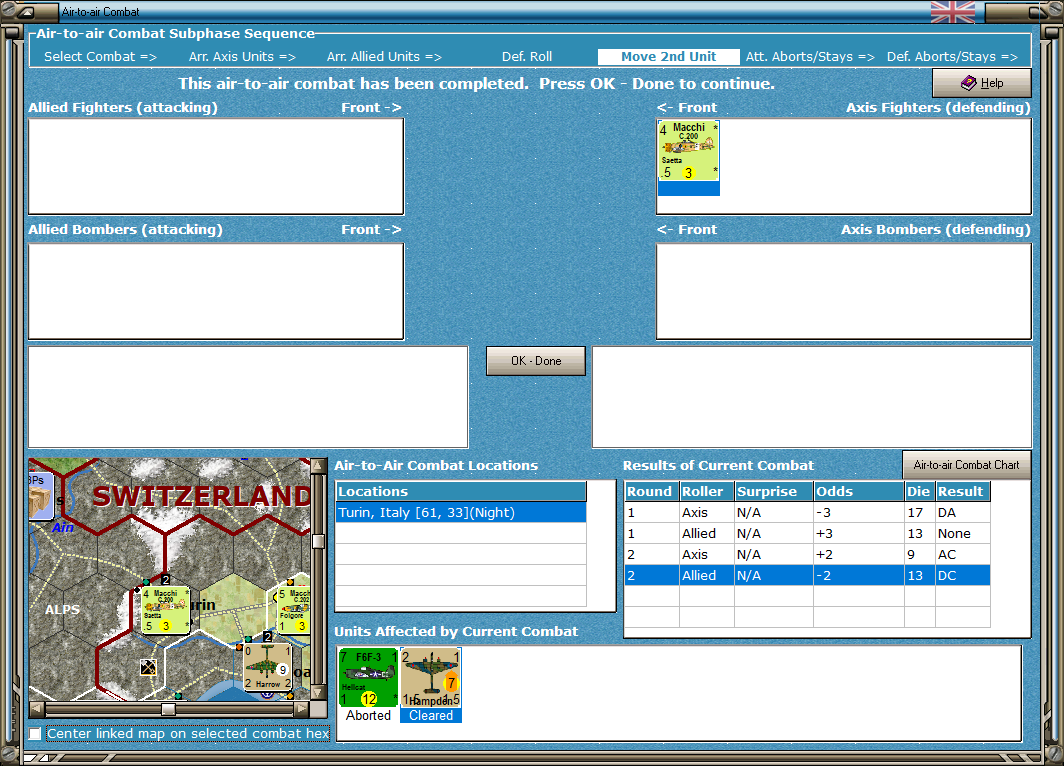Select the Hampden cleared bomber counter

click(431, 677)
